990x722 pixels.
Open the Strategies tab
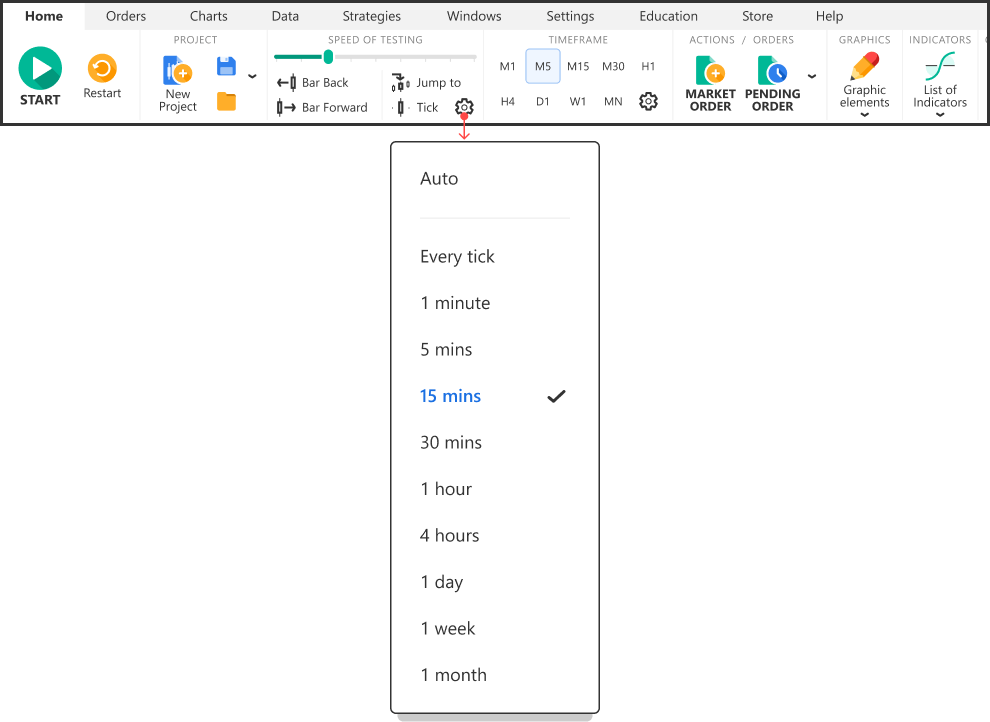tap(371, 16)
